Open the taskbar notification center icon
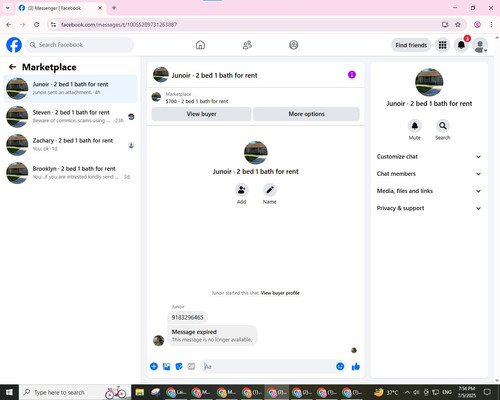This screenshot has height=400, width=500. point(487,392)
